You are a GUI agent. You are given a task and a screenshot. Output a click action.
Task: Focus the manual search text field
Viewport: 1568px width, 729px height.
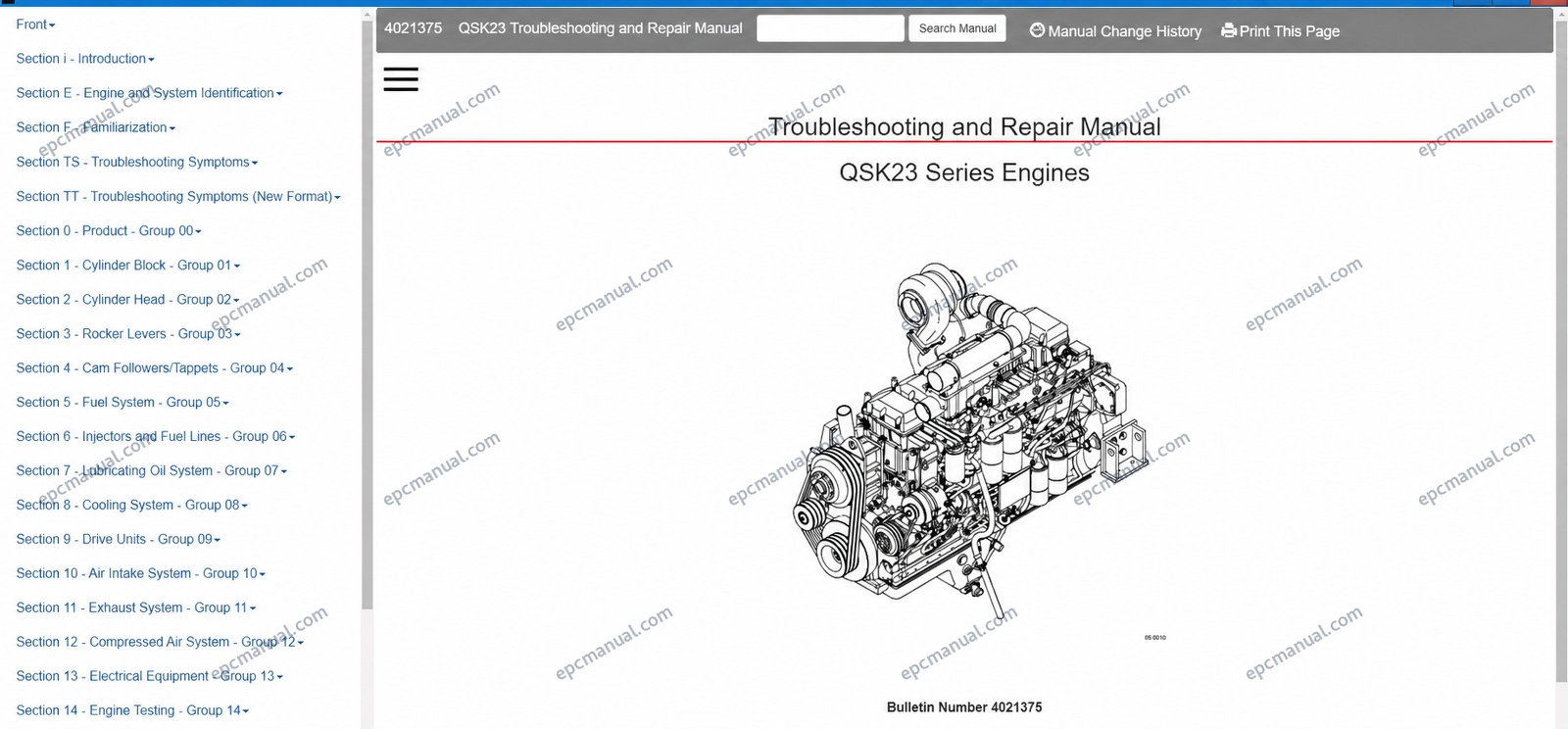point(830,28)
